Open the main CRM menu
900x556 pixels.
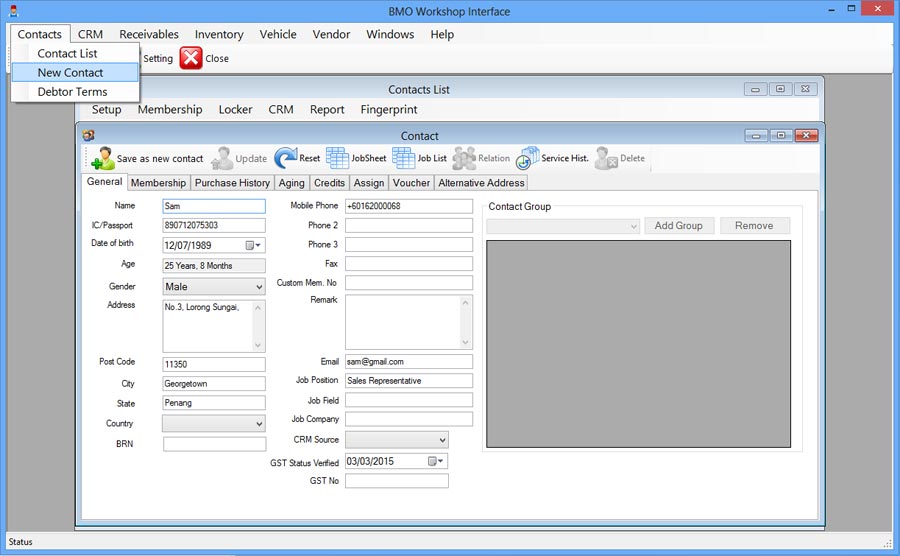91,34
